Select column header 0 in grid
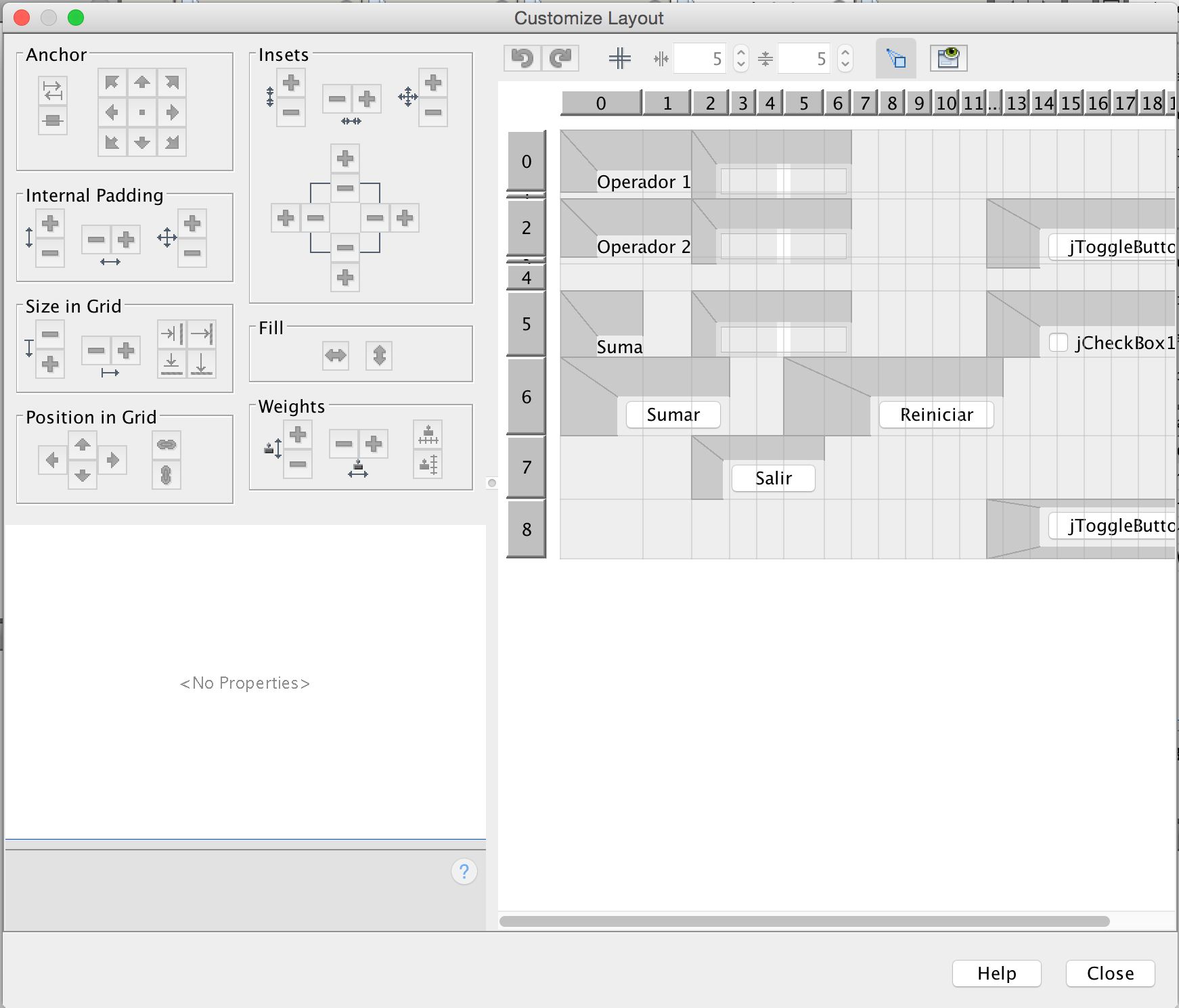The height and width of the screenshot is (1008, 1179). coord(601,104)
